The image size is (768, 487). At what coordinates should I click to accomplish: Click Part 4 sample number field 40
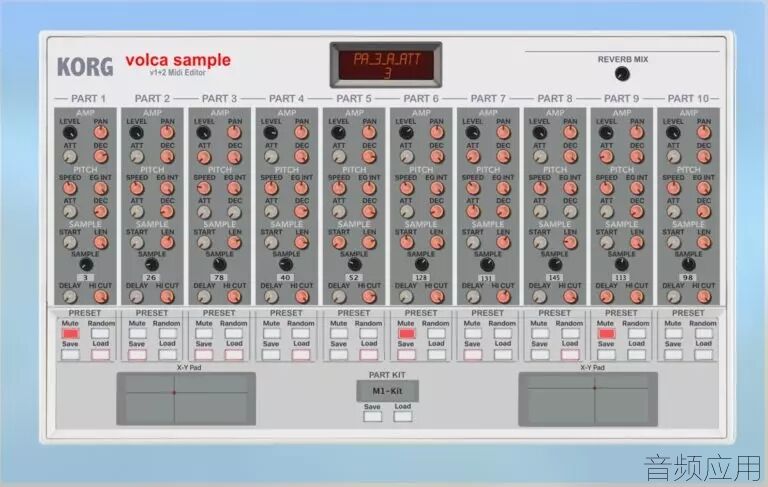pos(286,278)
